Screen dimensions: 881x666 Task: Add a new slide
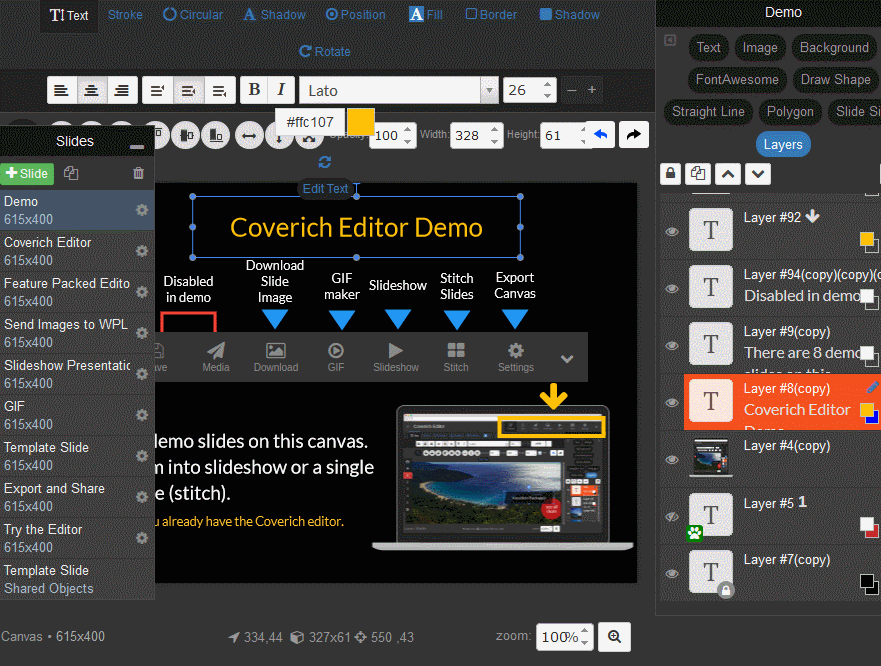point(27,174)
